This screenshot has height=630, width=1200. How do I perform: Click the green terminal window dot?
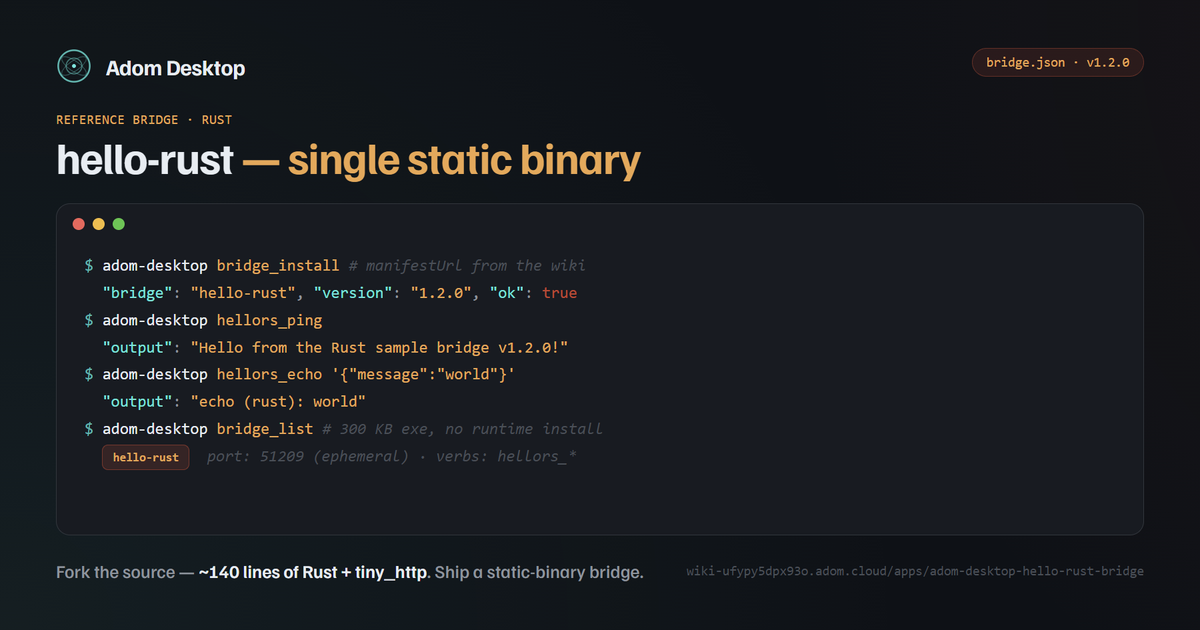(x=119, y=224)
